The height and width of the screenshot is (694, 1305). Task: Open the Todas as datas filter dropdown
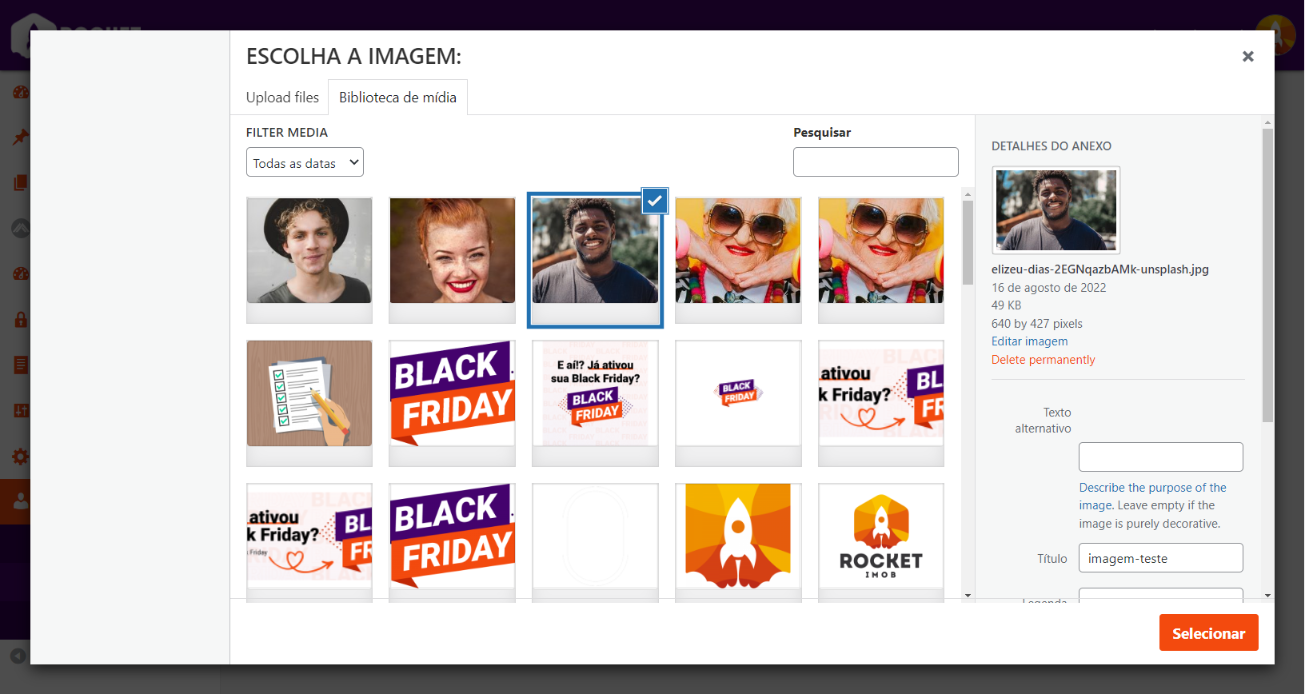click(x=305, y=163)
